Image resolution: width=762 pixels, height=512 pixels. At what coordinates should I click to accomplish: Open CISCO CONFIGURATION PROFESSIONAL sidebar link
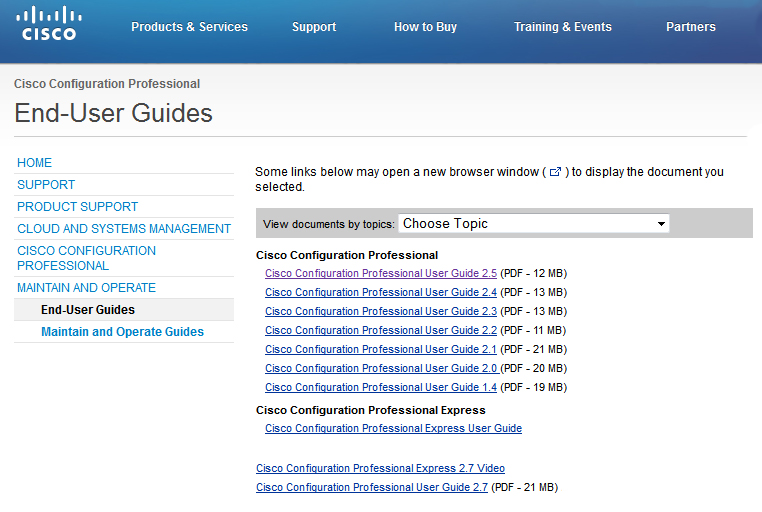point(87,258)
